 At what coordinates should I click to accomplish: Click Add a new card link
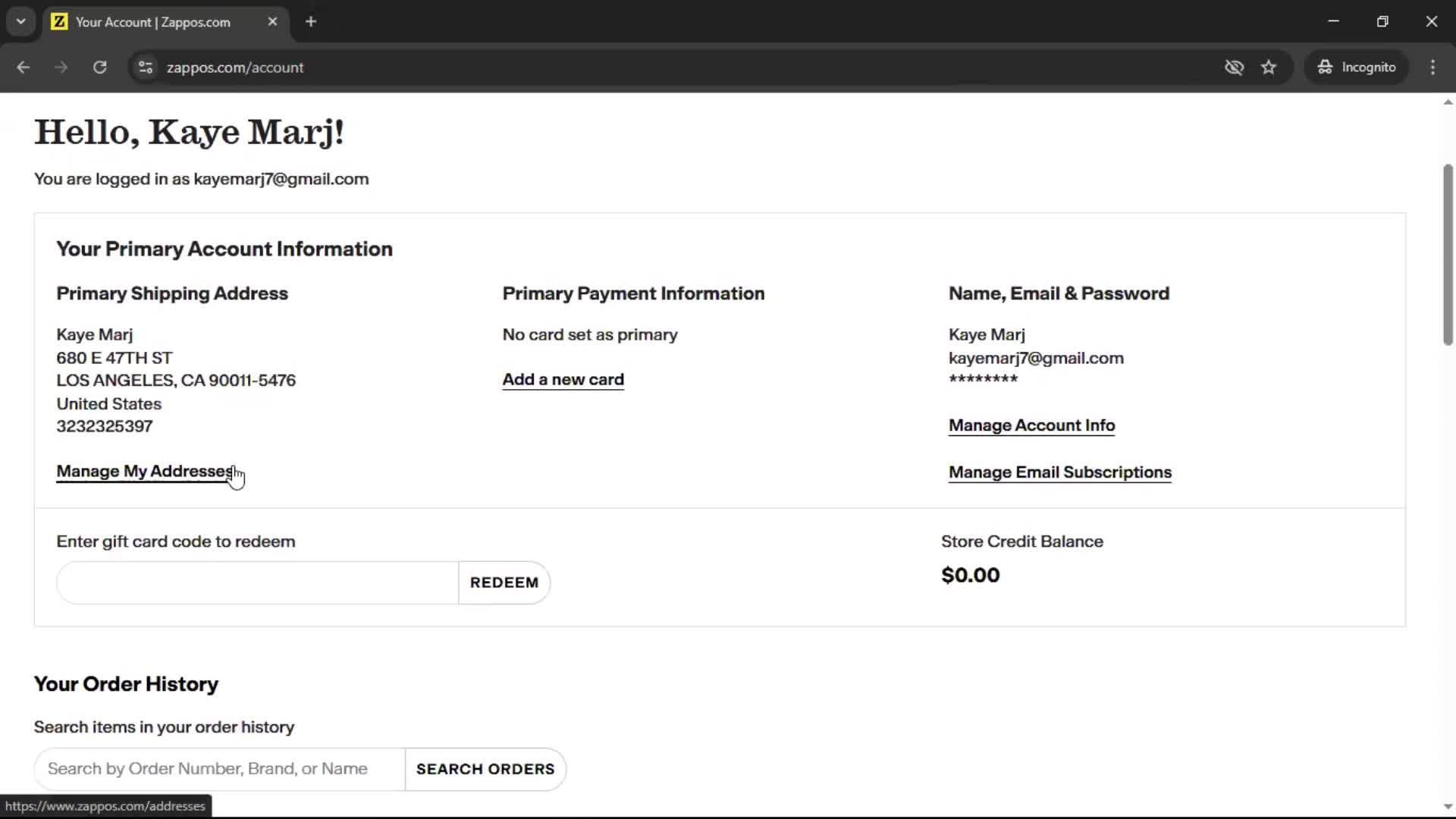(563, 380)
